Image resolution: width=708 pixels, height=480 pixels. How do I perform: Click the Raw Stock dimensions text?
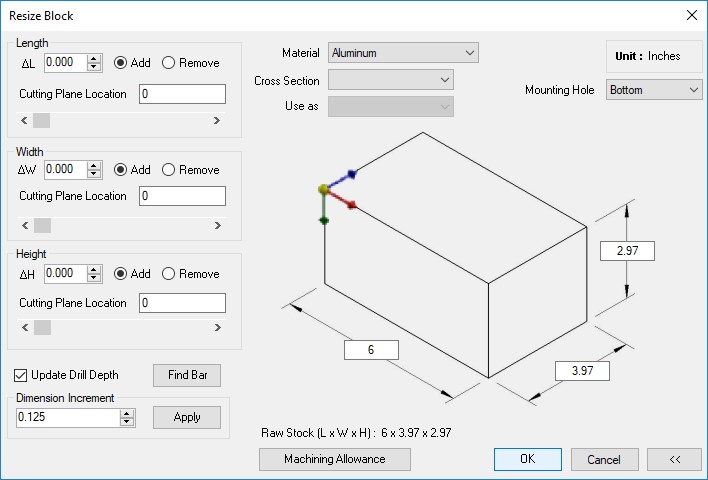(356, 433)
